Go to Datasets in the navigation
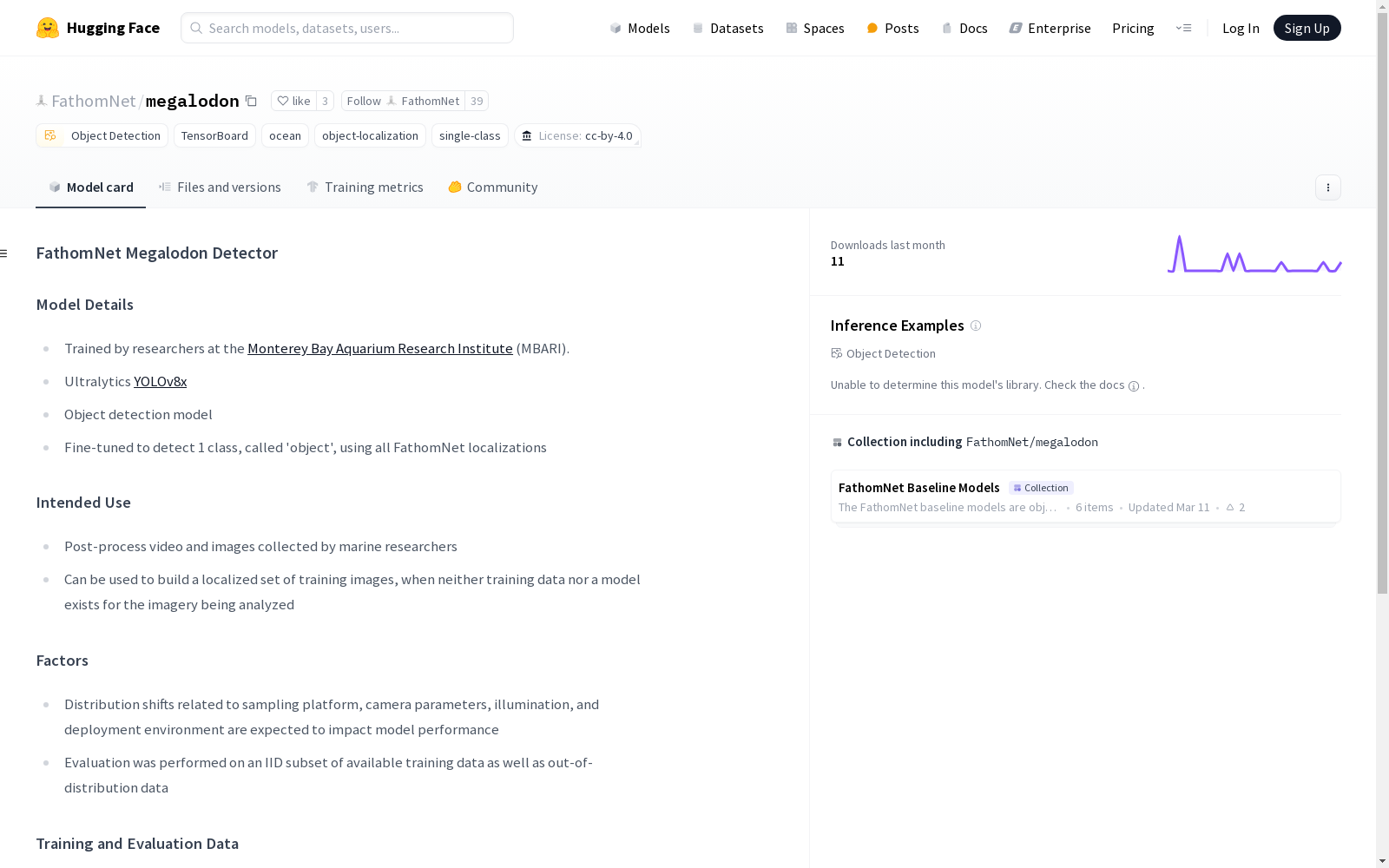Screen dimensions: 1389x868 pos(727,28)
